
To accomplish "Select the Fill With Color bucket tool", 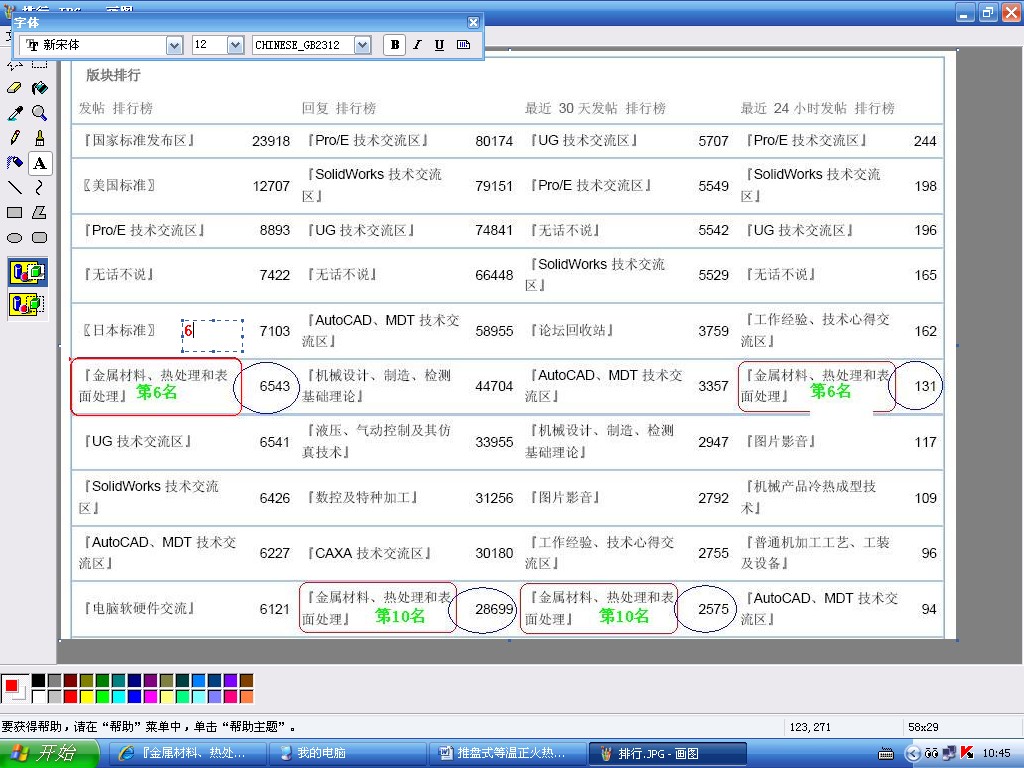I will point(39,88).
